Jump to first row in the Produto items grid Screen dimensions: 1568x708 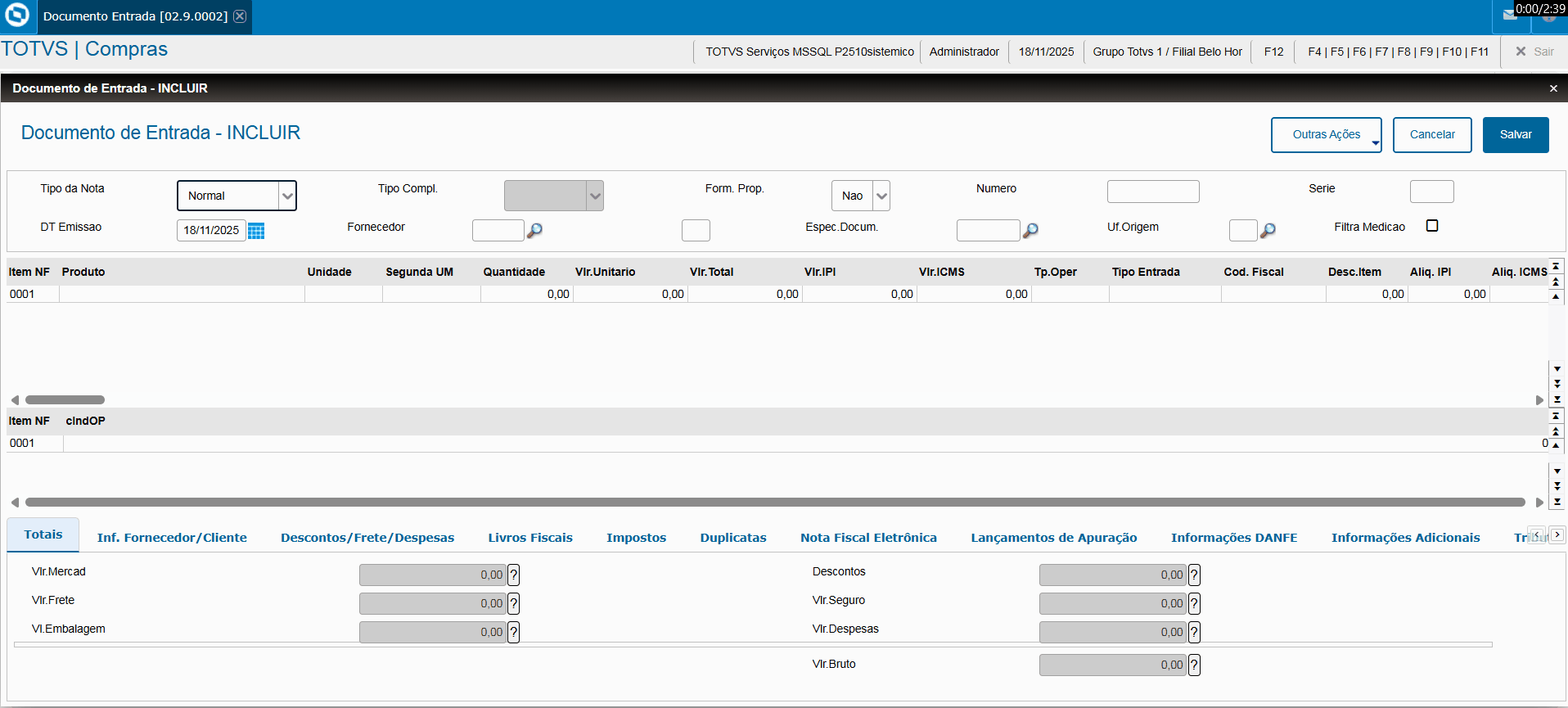coord(1556,266)
